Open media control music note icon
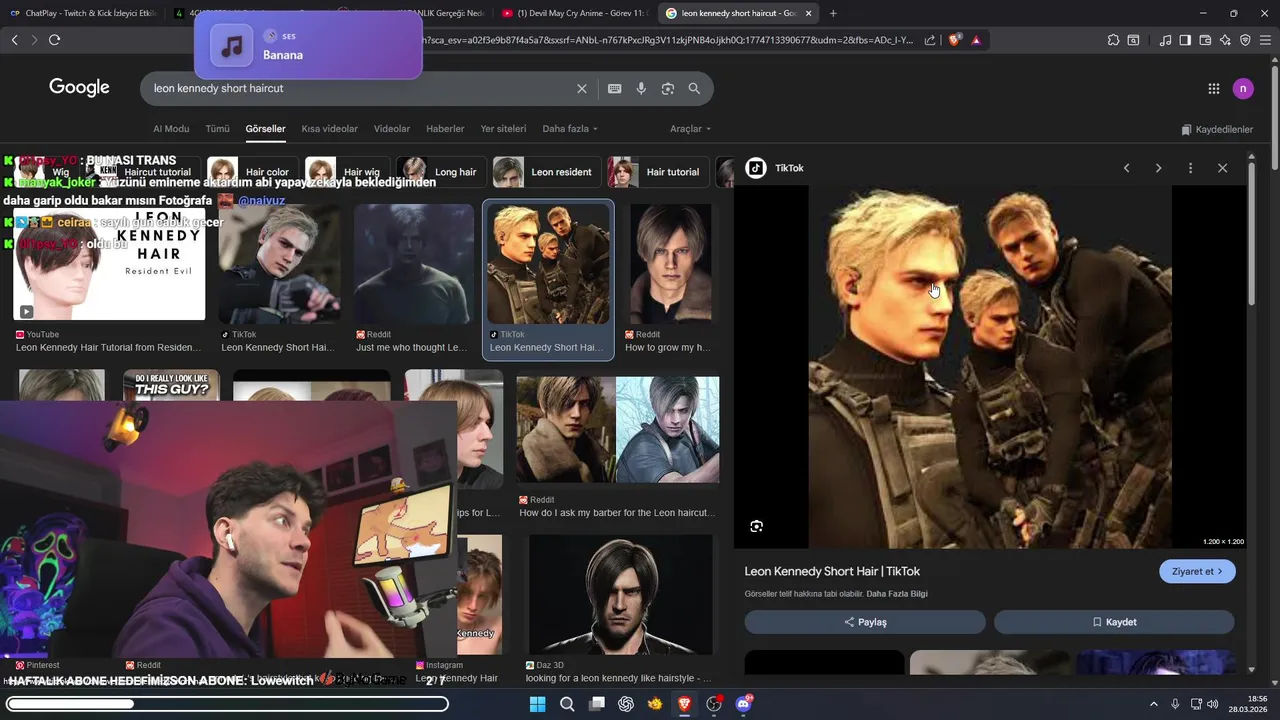The height and width of the screenshot is (720, 1280). coord(1165,40)
